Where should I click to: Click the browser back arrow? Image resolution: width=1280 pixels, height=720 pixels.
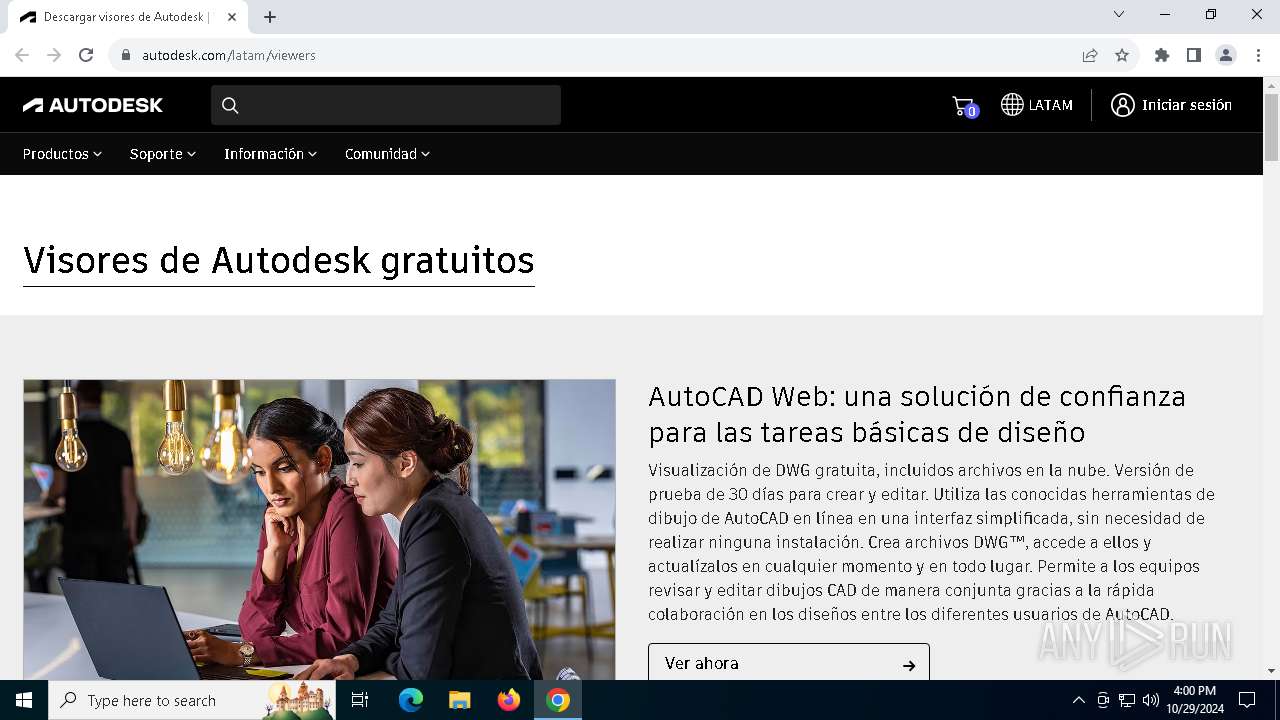click(x=22, y=55)
